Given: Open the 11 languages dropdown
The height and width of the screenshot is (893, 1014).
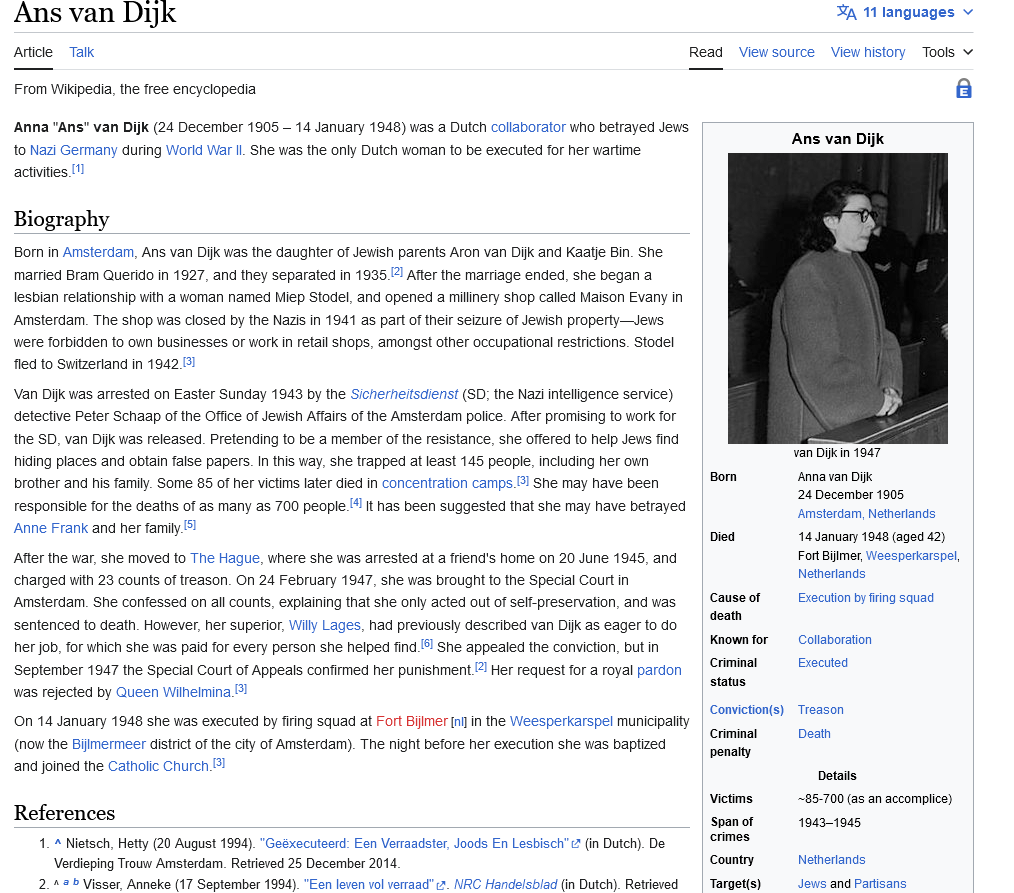Looking at the screenshot, I should (x=905, y=12).
